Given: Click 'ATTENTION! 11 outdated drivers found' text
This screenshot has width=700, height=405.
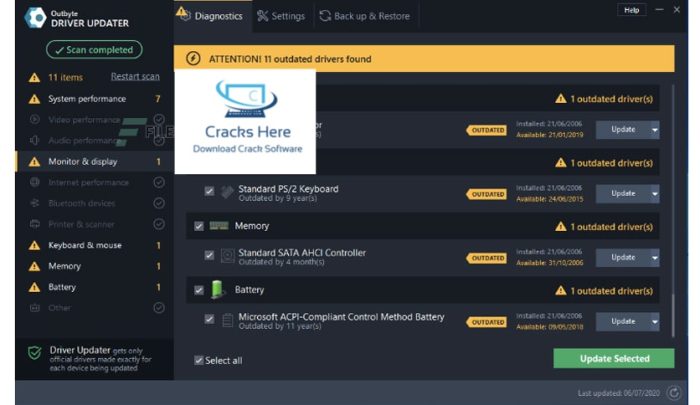Looking at the screenshot, I should coord(290,59).
